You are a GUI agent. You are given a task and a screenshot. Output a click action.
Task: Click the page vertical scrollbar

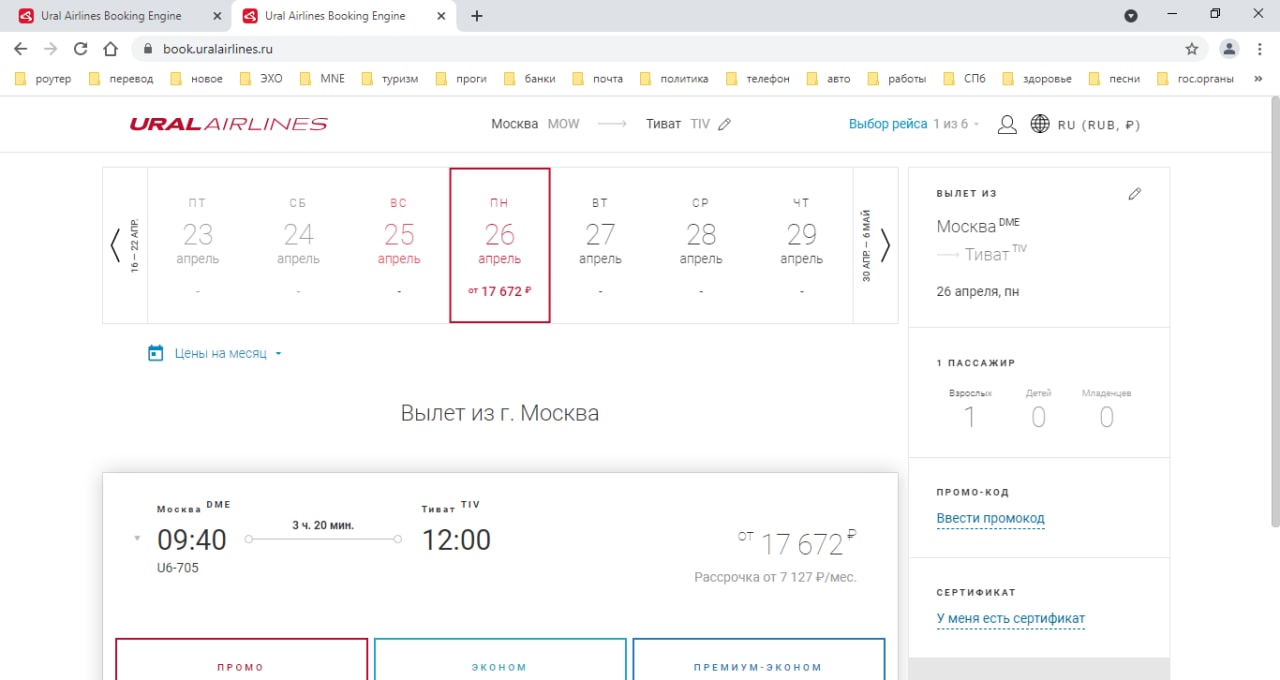tap(1274, 310)
